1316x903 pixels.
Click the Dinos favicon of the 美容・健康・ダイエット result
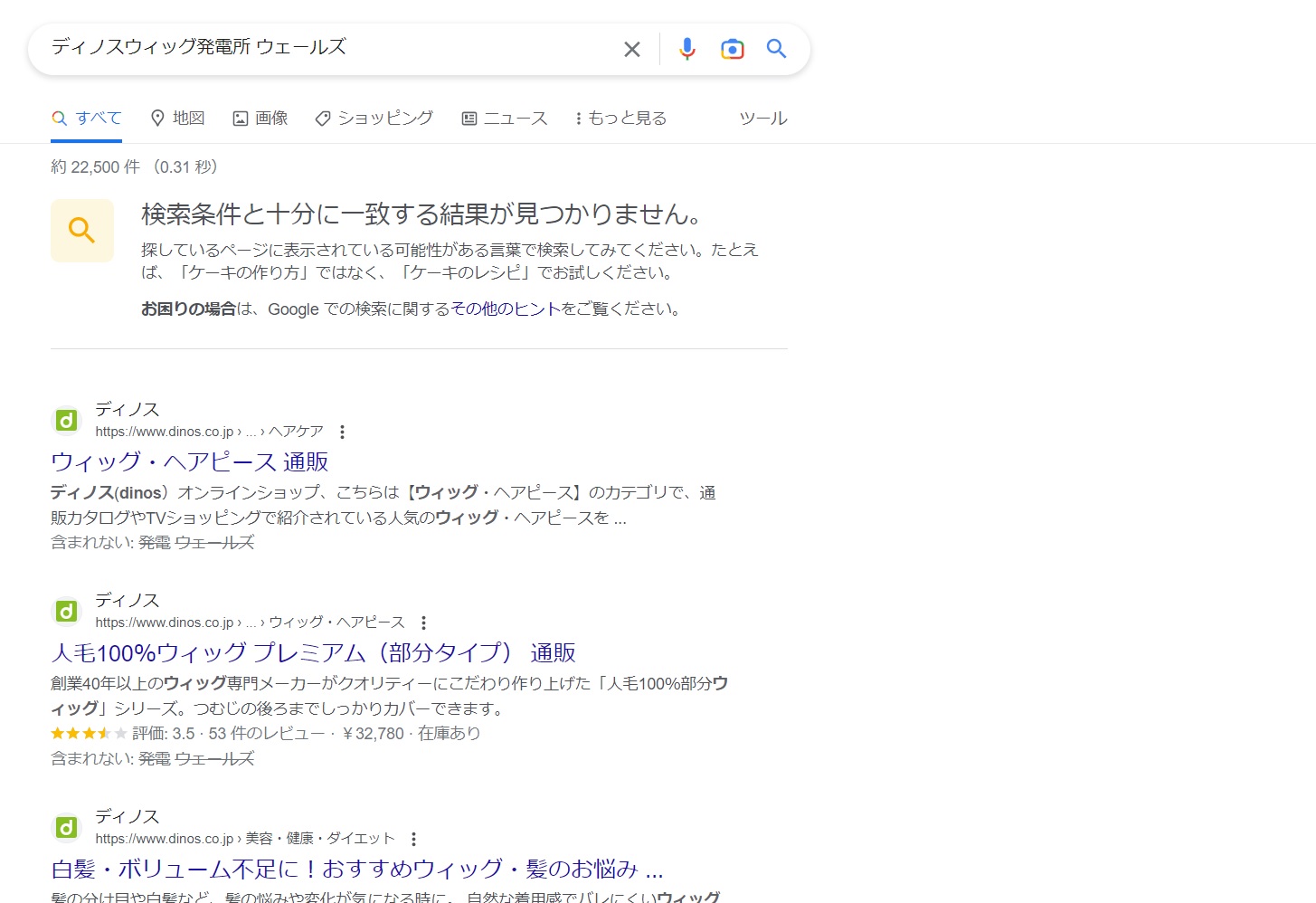tap(66, 828)
